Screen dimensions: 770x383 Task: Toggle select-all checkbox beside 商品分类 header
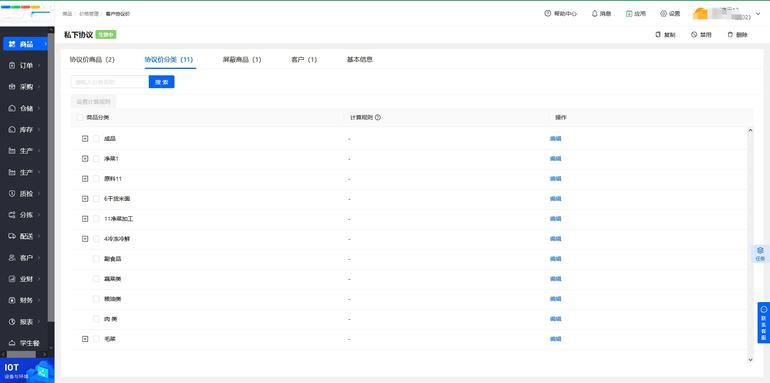point(80,118)
